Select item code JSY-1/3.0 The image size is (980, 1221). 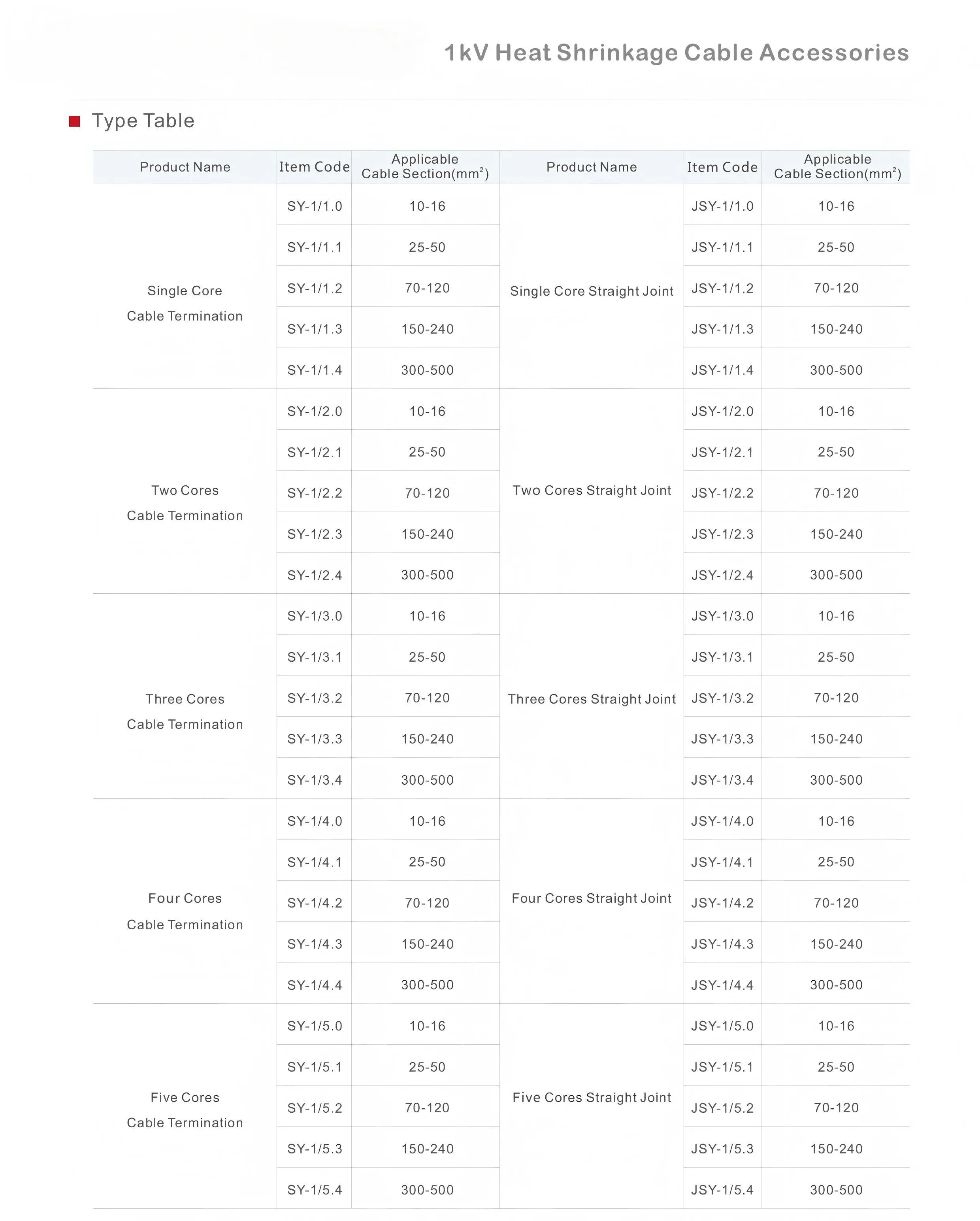coord(722,615)
